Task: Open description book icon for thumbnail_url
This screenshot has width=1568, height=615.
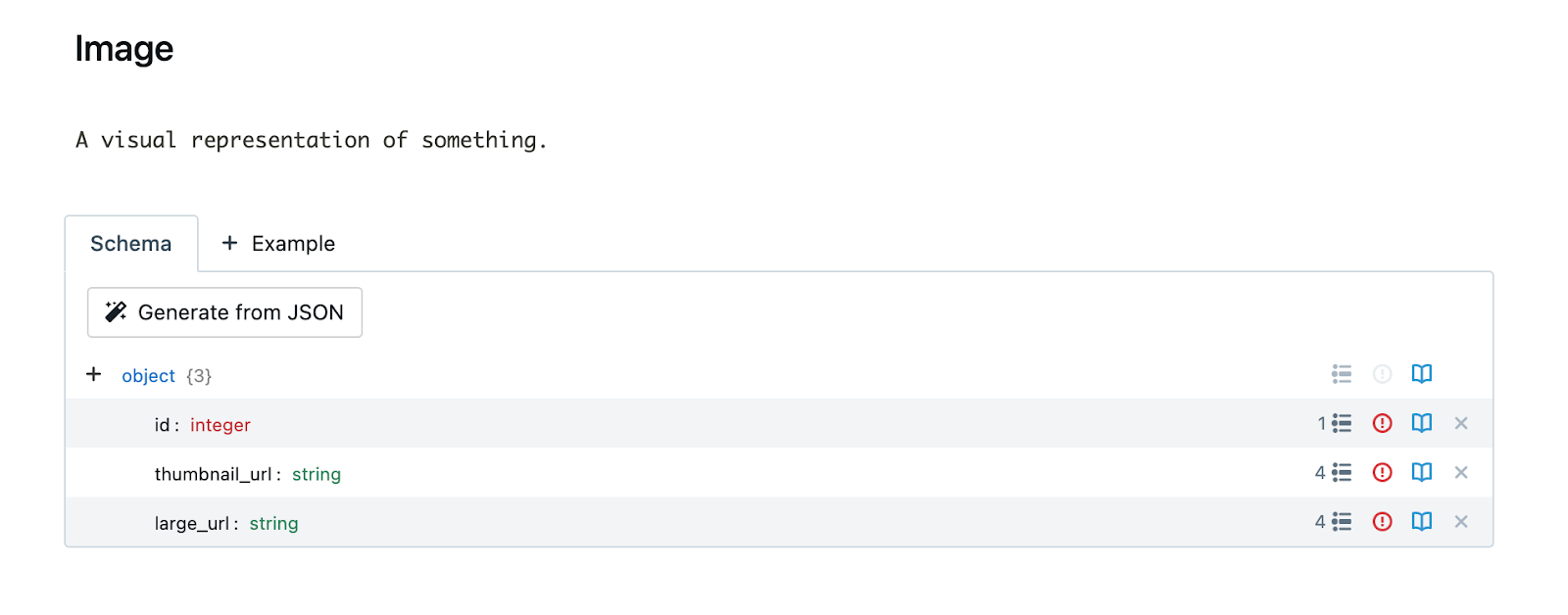Action: click(x=1421, y=472)
